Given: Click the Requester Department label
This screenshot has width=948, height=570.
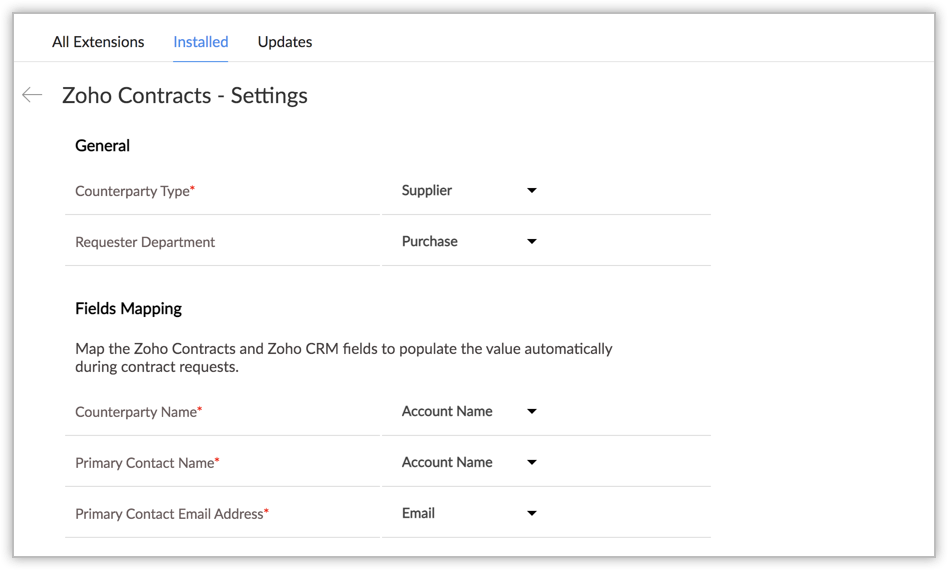Looking at the screenshot, I should click(x=145, y=242).
